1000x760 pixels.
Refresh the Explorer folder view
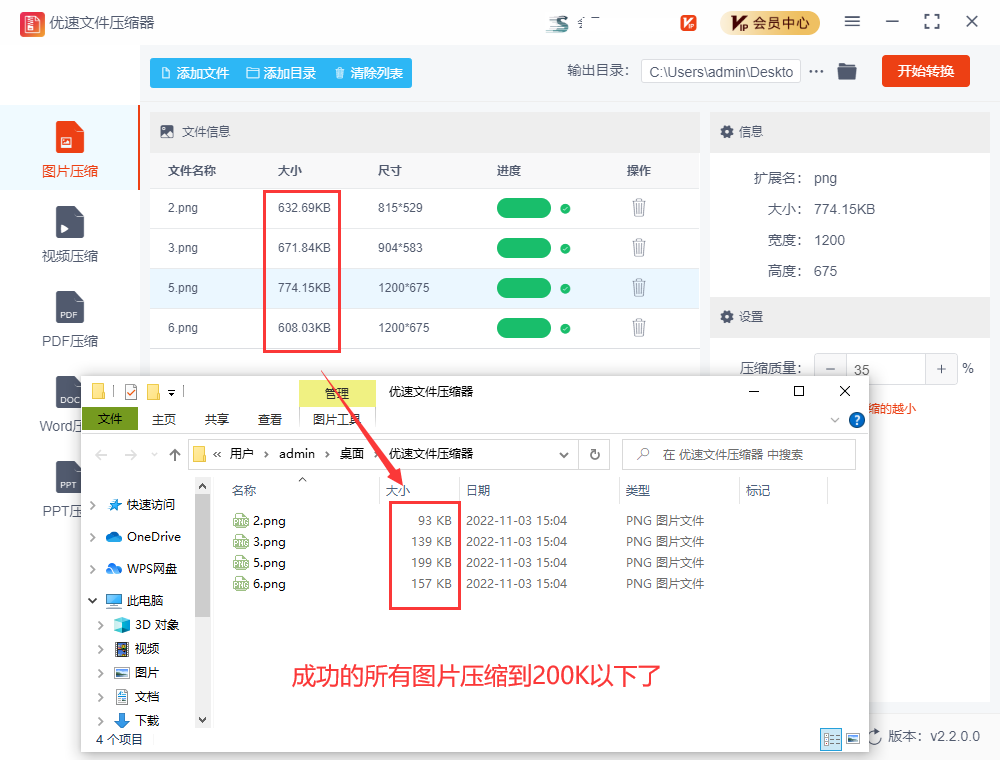point(594,455)
